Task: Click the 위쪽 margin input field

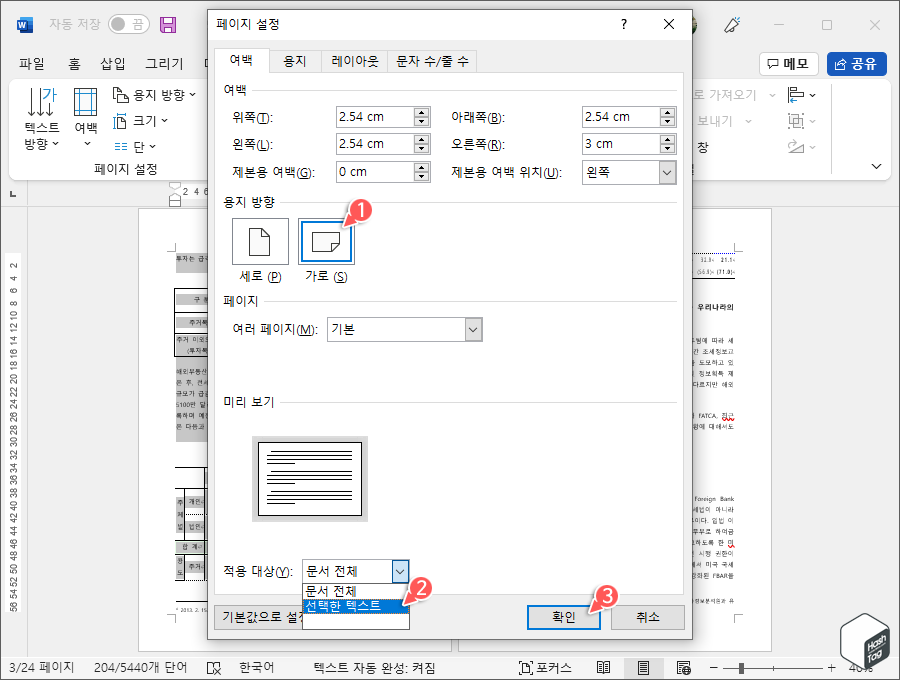Action: coord(375,117)
